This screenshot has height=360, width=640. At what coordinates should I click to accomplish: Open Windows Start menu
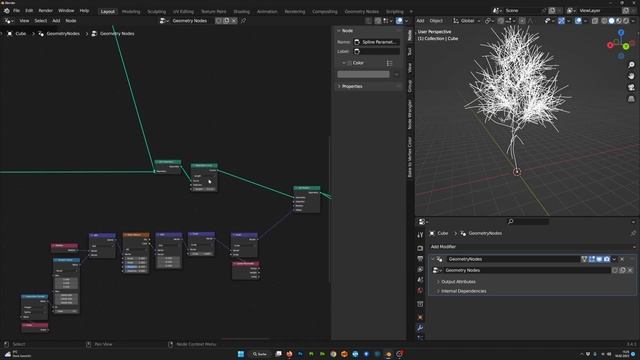coord(241,354)
